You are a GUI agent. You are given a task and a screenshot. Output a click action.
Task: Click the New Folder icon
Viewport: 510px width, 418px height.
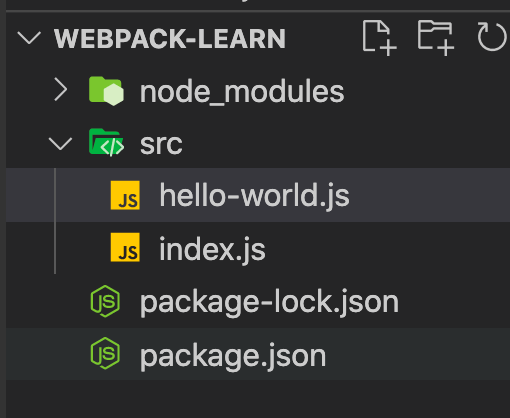click(435, 38)
